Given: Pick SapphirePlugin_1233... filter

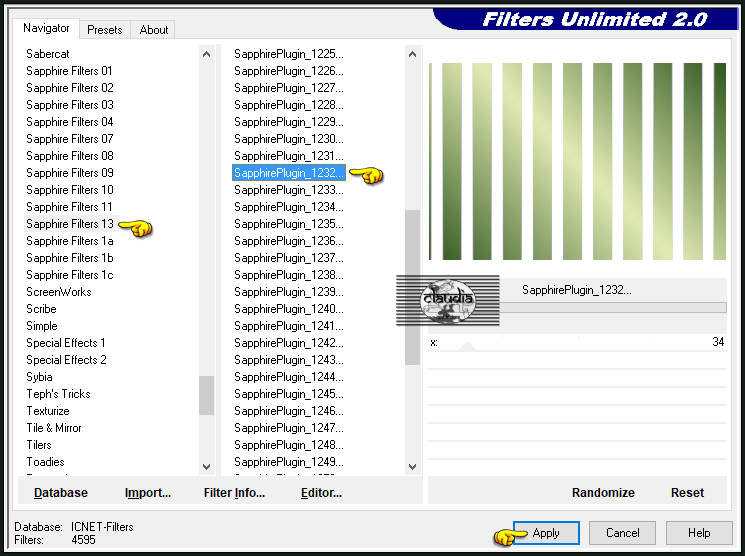Looking at the screenshot, I should tap(288, 190).
